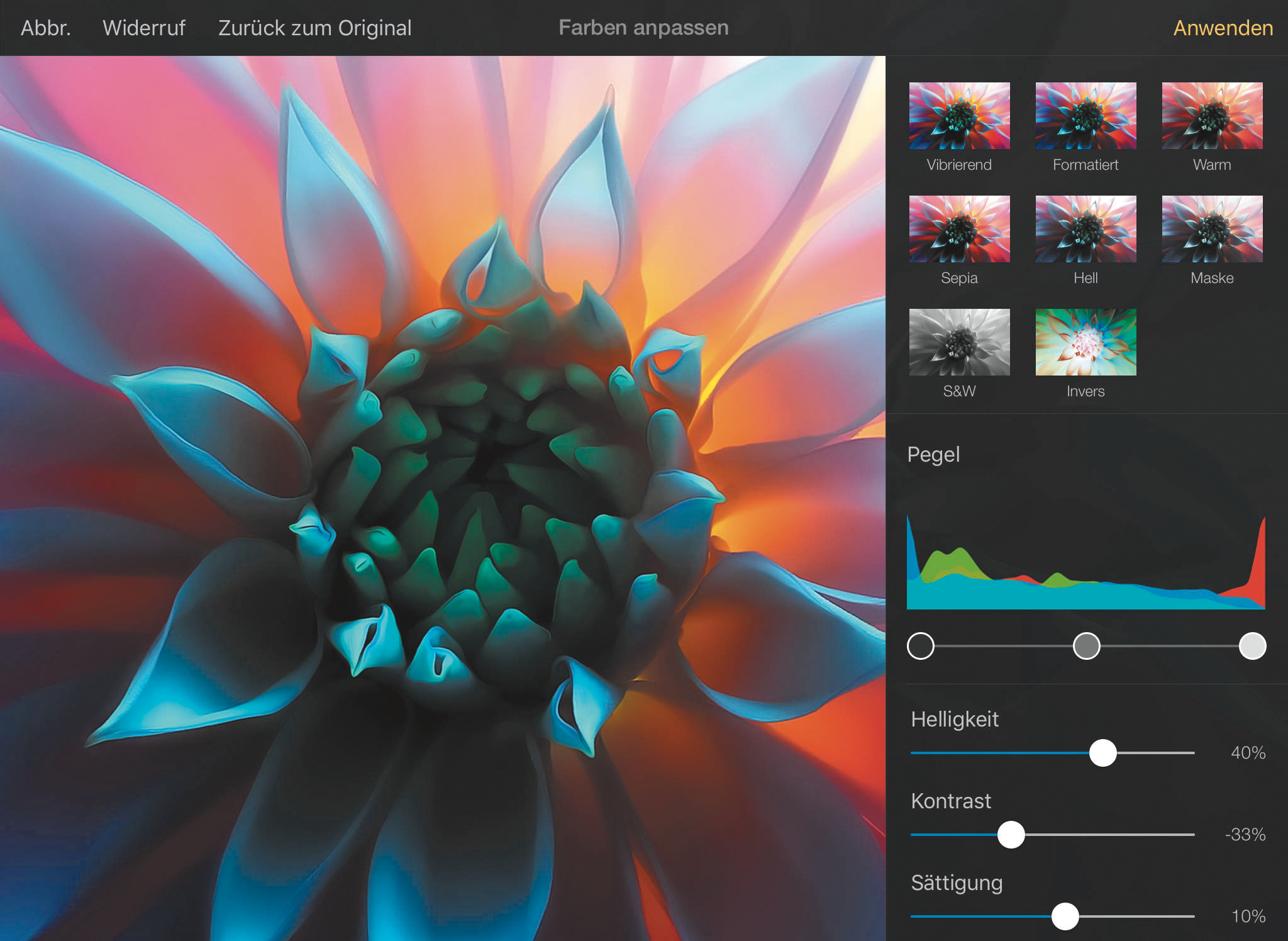Apply the S&W black-and-white preset
Viewport: 1288px width, 941px height.
point(959,342)
